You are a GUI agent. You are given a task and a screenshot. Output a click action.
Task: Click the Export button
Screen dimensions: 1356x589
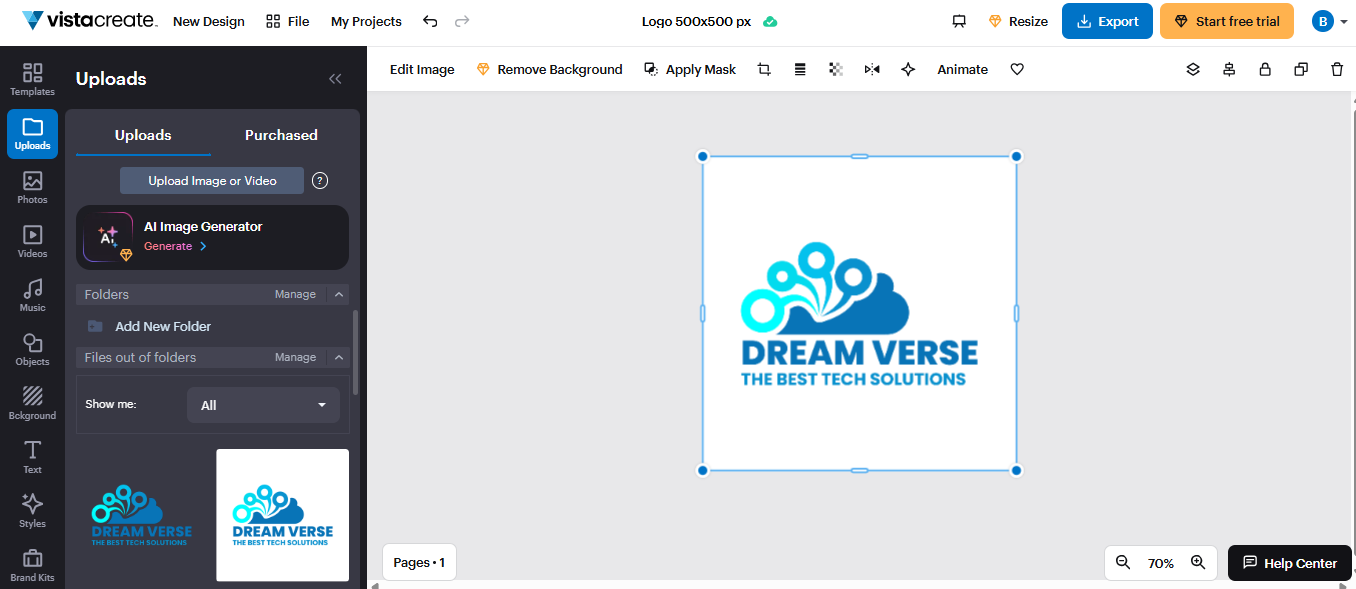(1107, 21)
